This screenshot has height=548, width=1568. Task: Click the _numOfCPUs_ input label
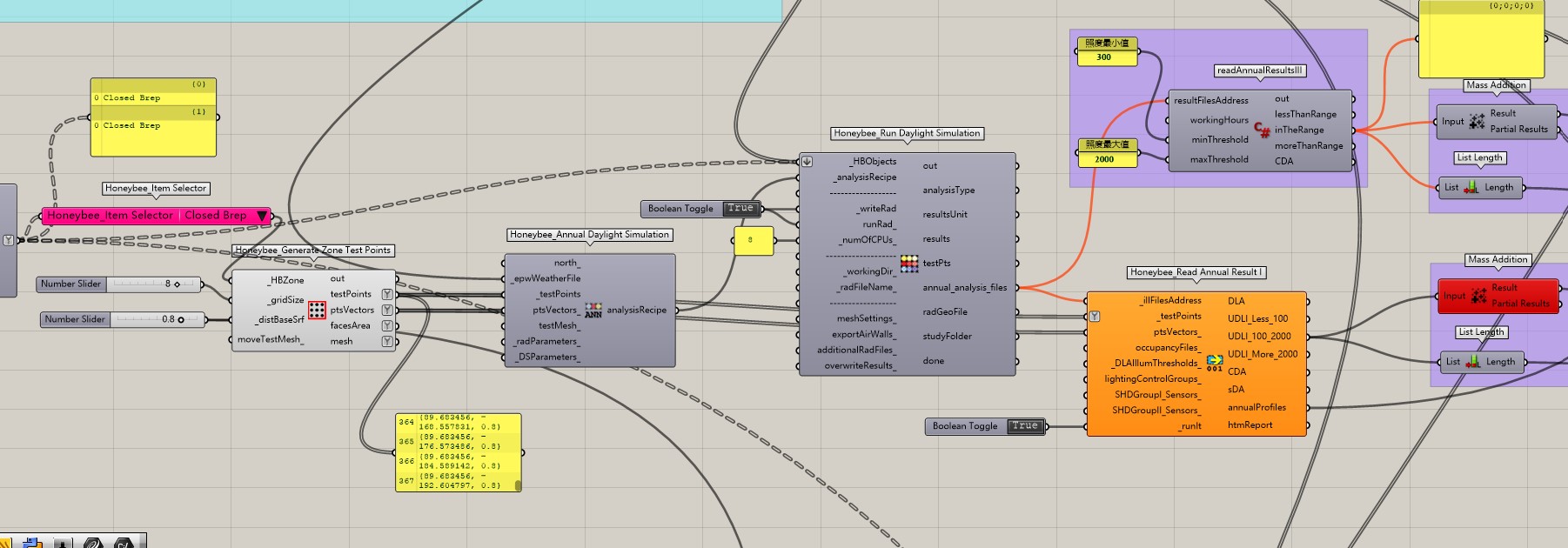point(868,240)
